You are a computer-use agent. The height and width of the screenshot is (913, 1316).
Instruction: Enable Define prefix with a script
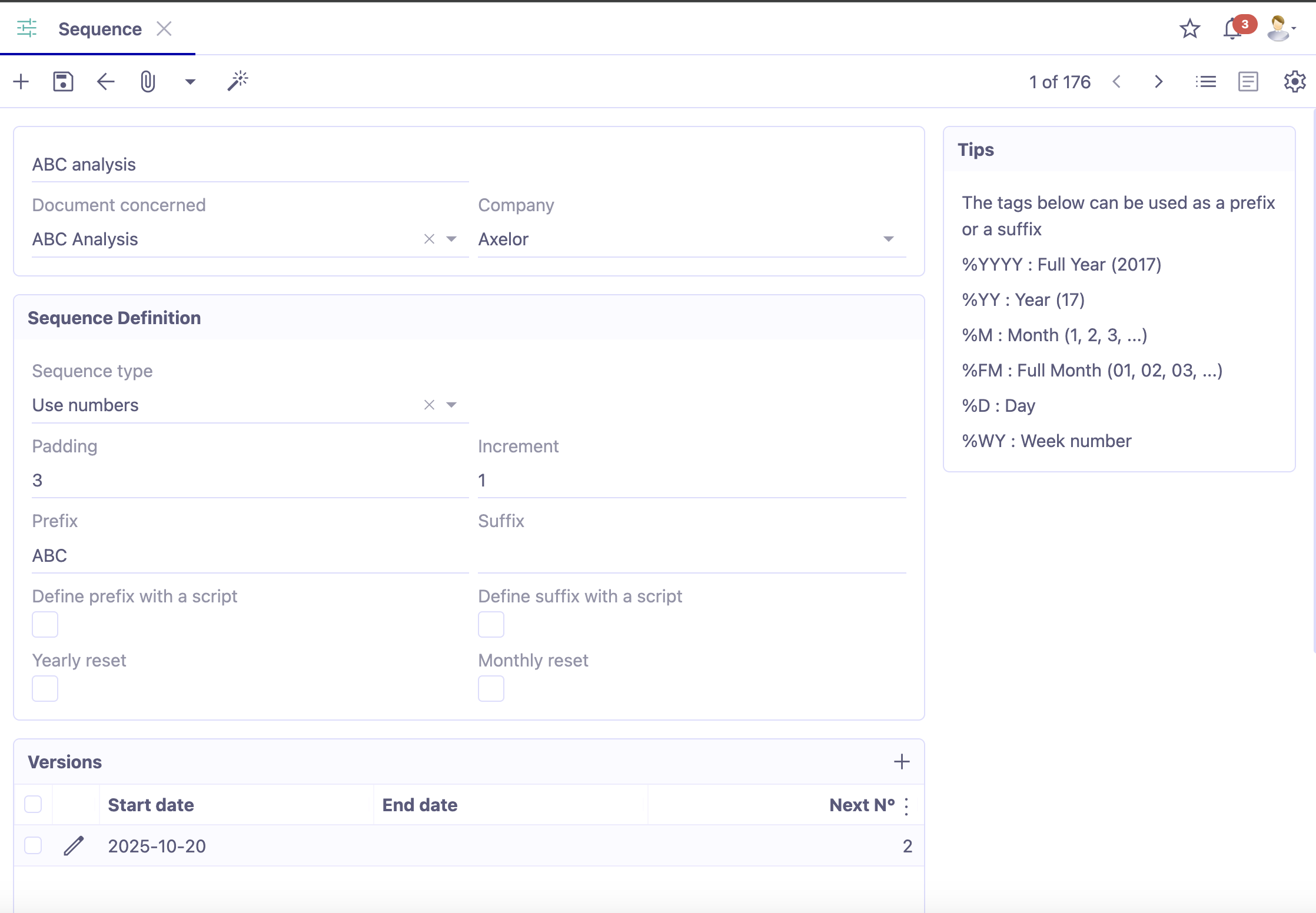pos(45,624)
